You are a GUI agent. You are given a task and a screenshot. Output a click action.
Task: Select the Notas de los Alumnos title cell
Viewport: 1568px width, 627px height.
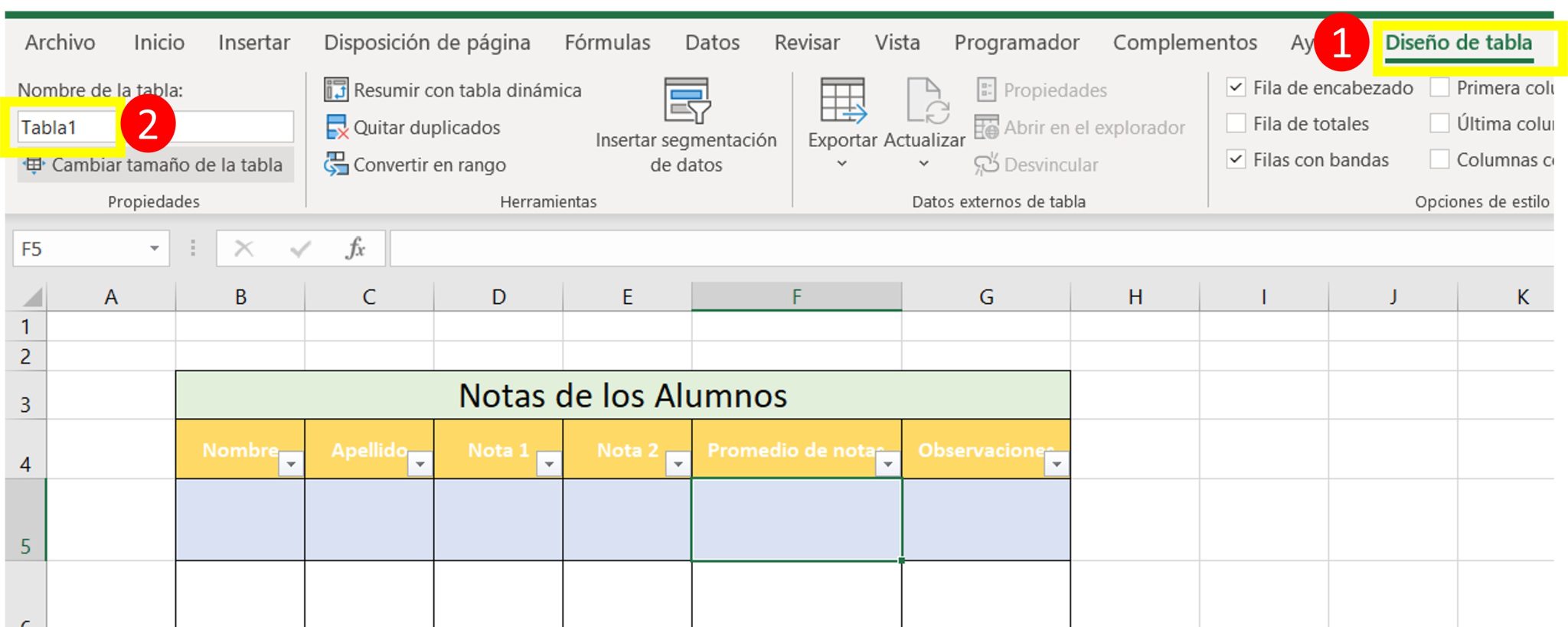click(622, 396)
